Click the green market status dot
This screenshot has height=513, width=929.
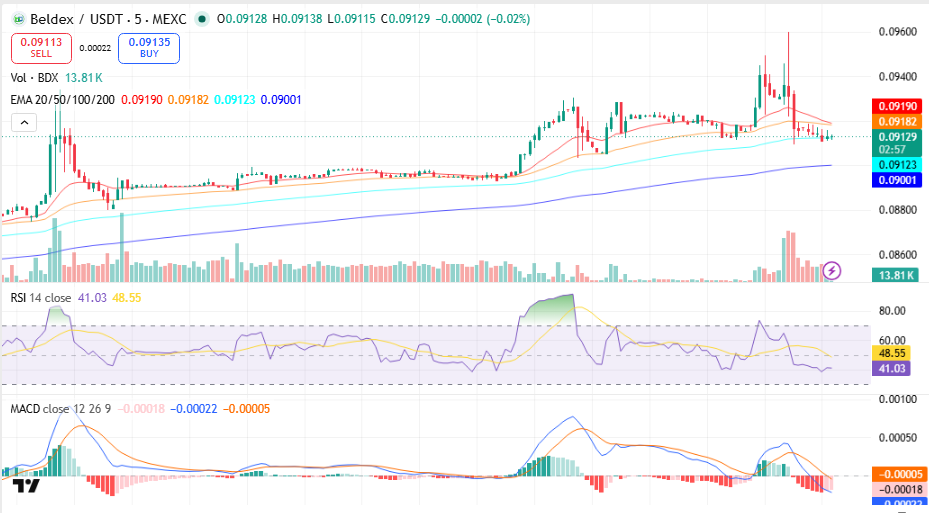tap(202, 20)
